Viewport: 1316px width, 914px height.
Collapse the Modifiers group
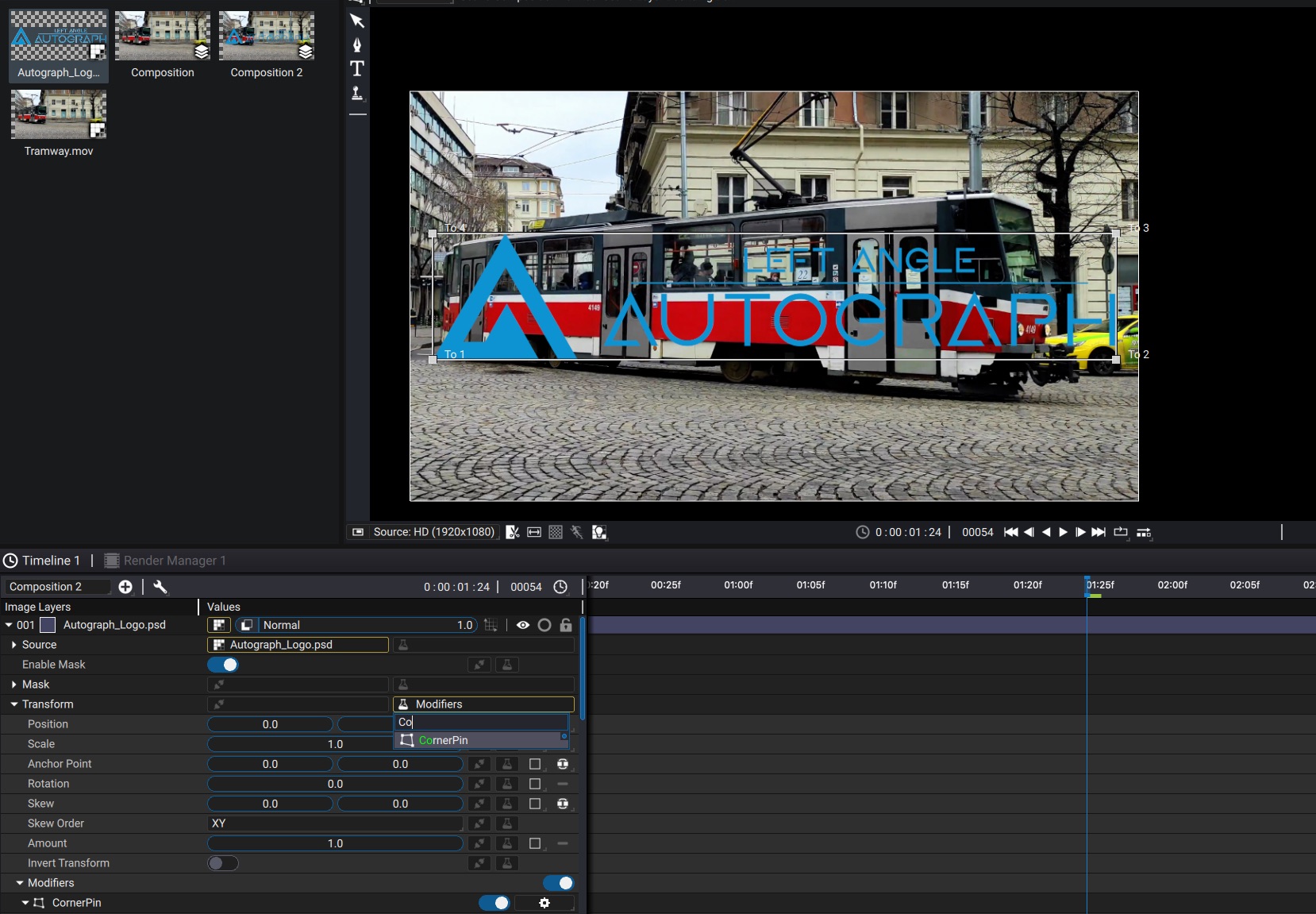click(x=20, y=883)
